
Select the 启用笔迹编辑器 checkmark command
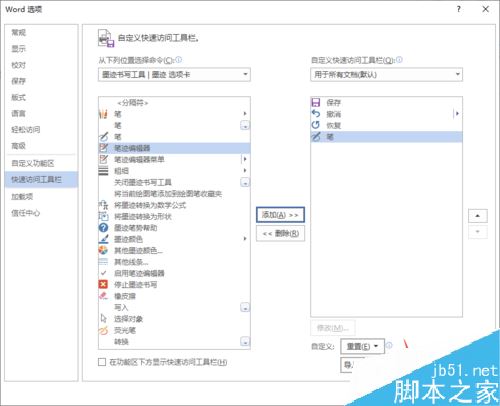[174, 273]
